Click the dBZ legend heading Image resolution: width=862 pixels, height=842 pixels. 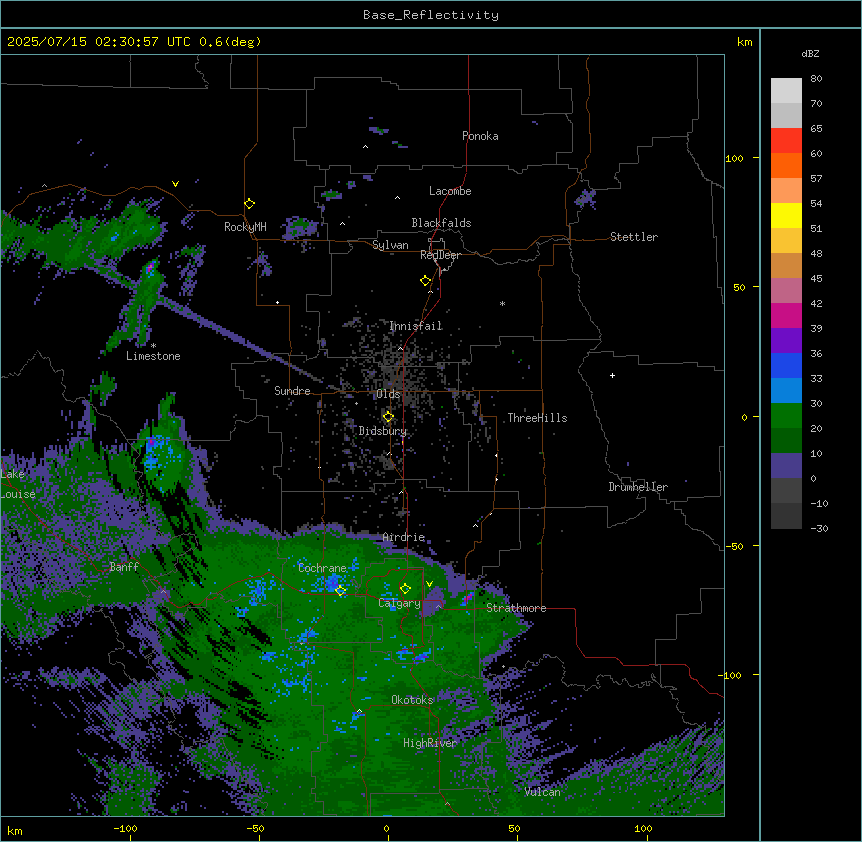point(810,53)
